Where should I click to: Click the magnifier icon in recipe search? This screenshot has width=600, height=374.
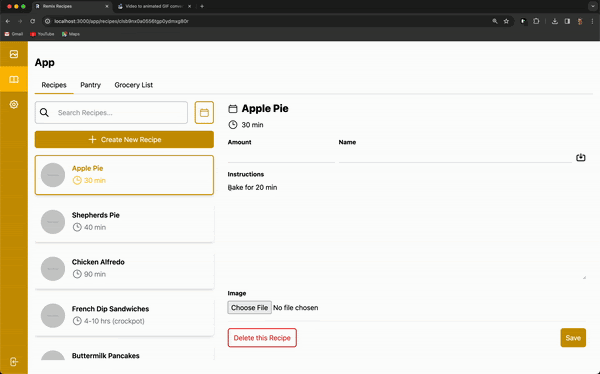(44, 113)
